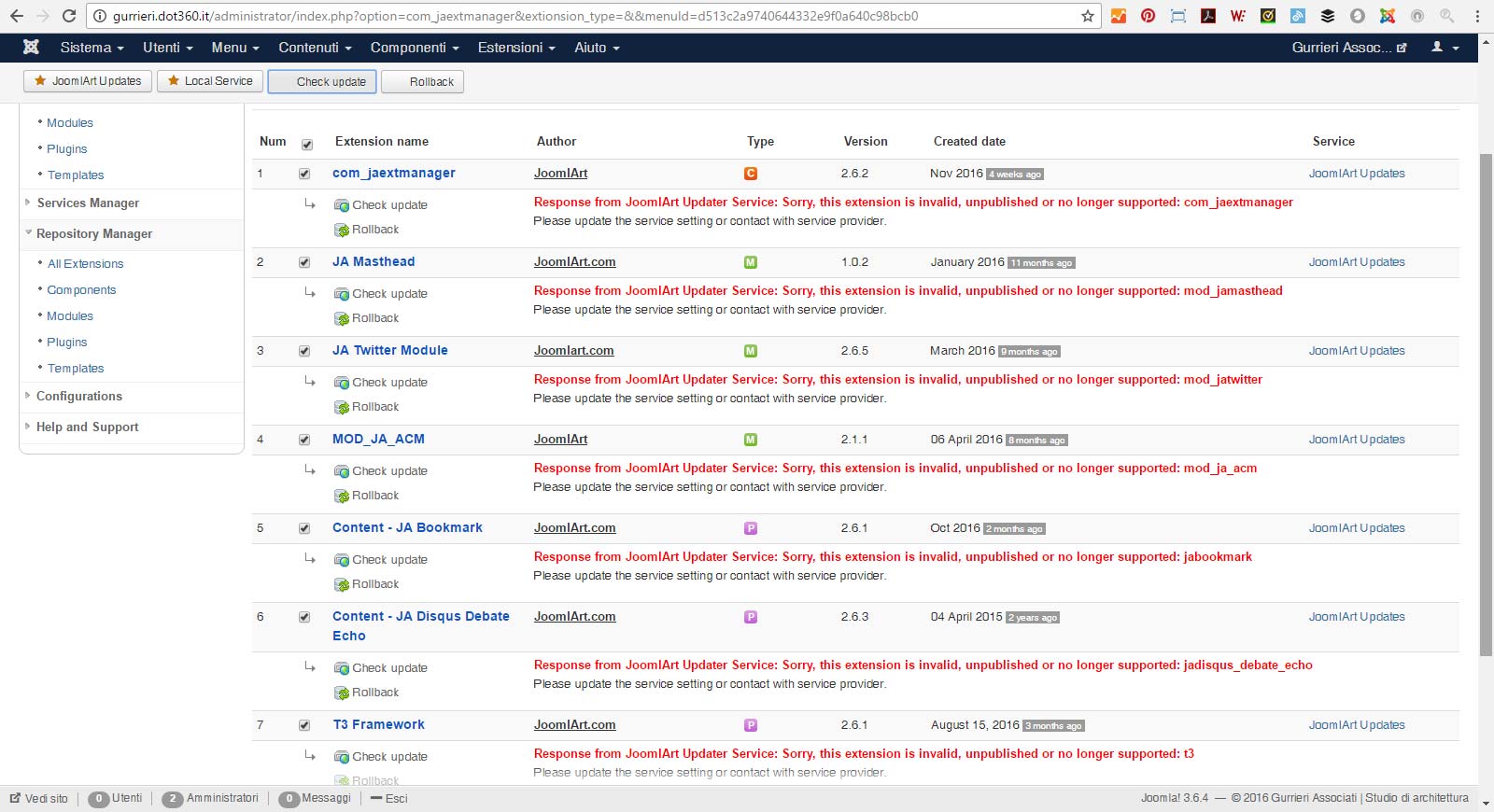
Task: Click the Rollback toolbar button
Action: (x=422, y=82)
